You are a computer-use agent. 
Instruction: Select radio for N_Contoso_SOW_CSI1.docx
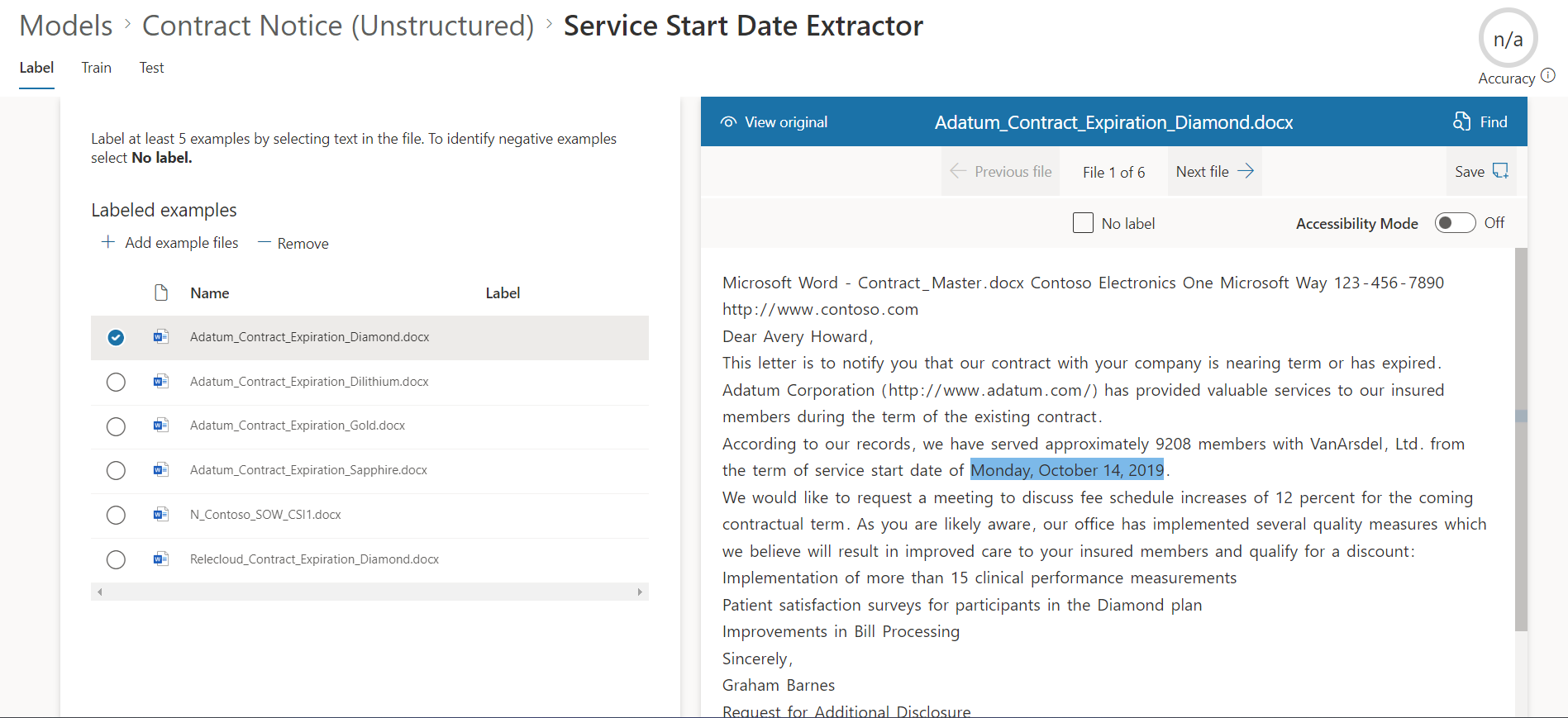tap(116, 515)
